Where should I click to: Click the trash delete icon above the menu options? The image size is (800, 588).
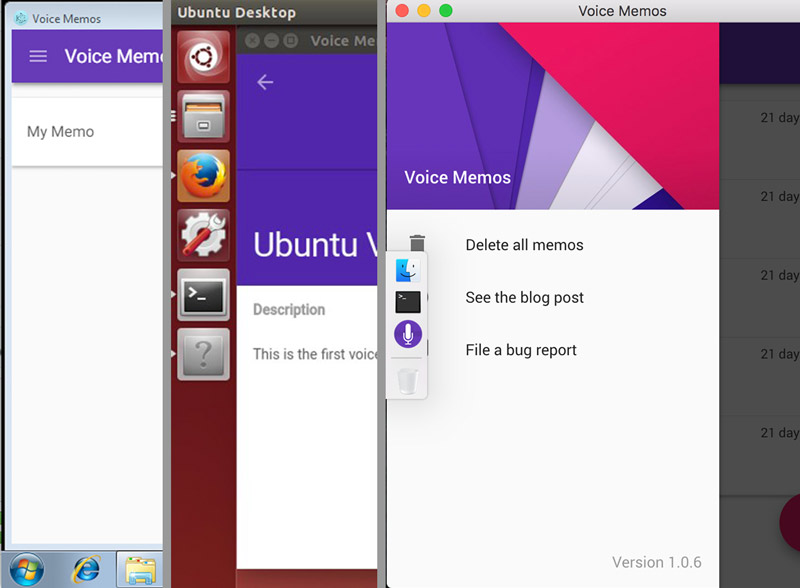coord(417,242)
